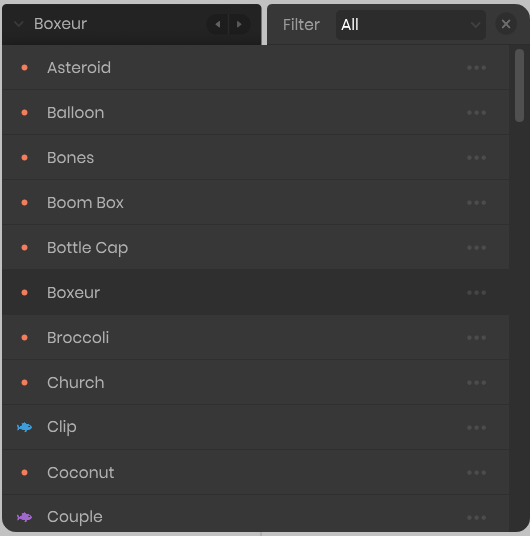Open the options dots for Bottle Cap

[x=476, y=248]
